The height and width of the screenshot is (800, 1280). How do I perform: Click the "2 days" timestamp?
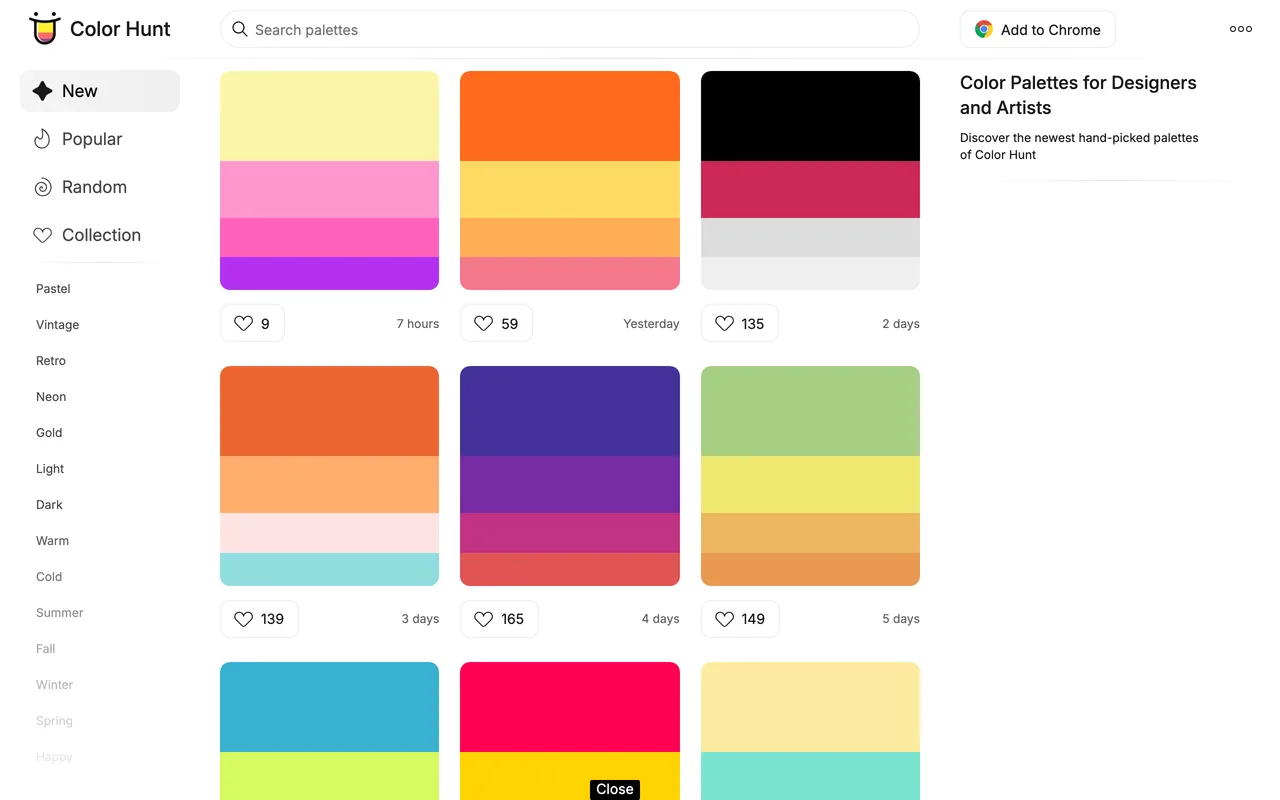point(901,323)
